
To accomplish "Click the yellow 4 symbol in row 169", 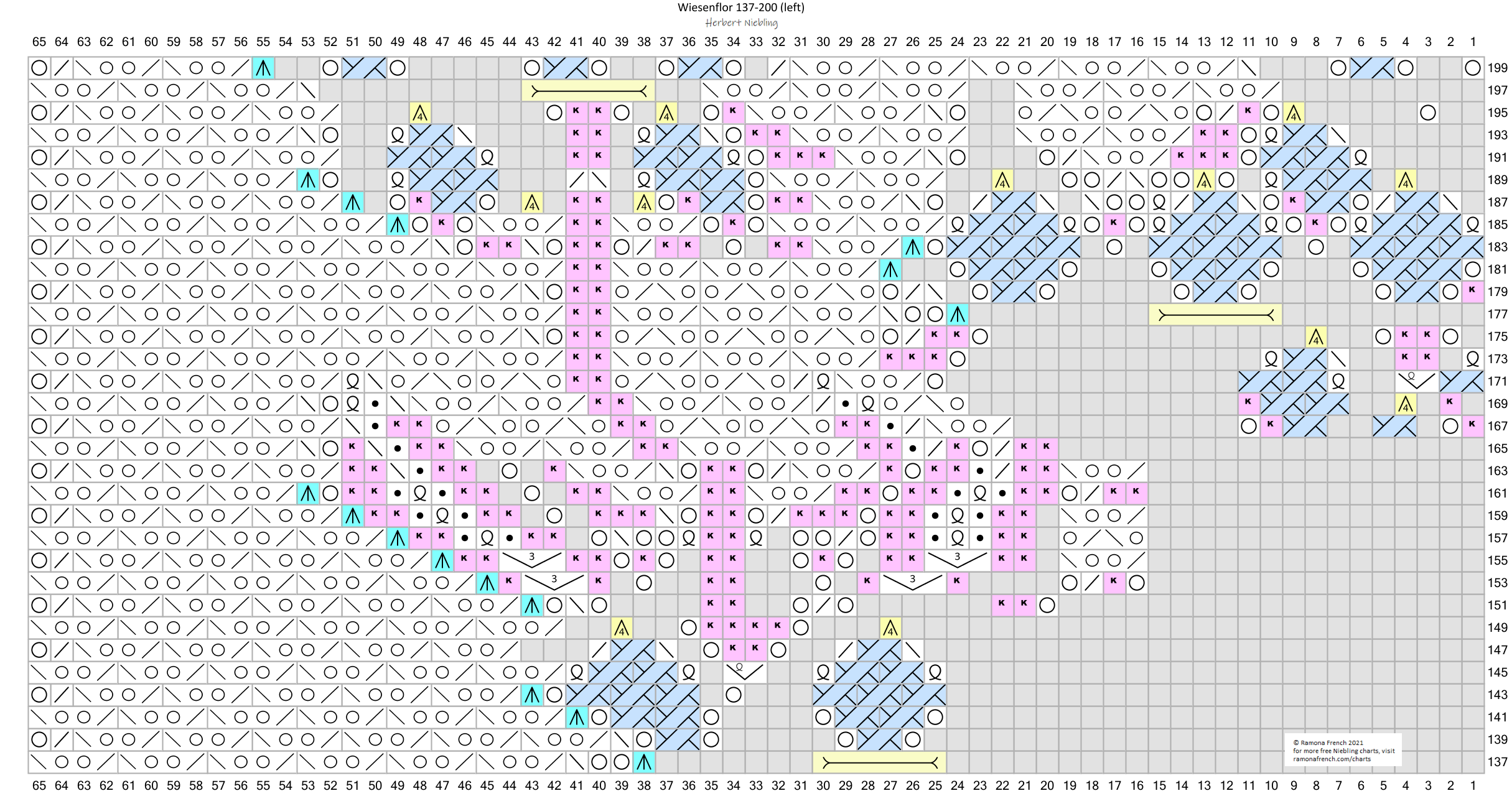I will pyautogui.click(x=1405, y=405).
